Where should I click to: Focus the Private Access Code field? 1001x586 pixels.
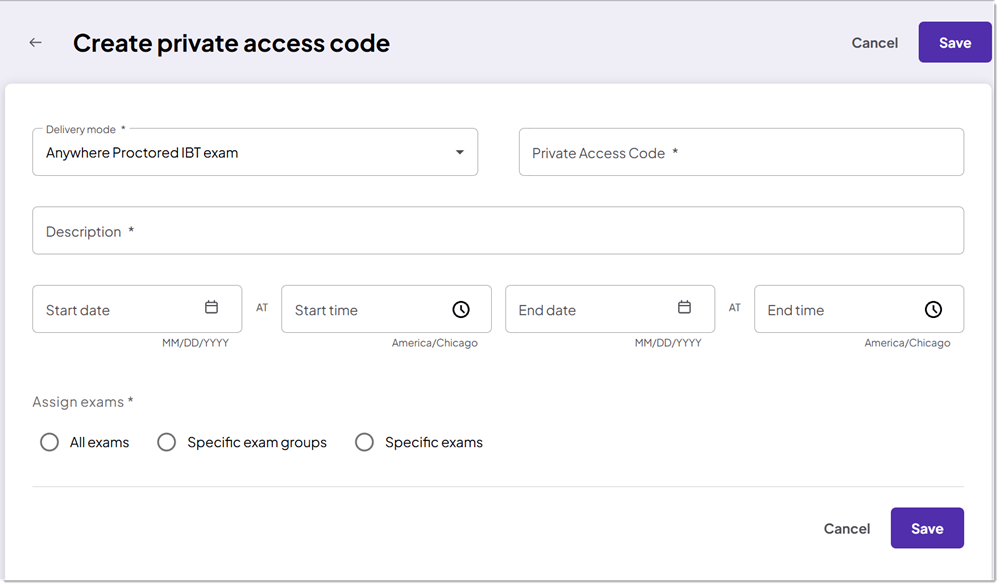tap(740, 153)
